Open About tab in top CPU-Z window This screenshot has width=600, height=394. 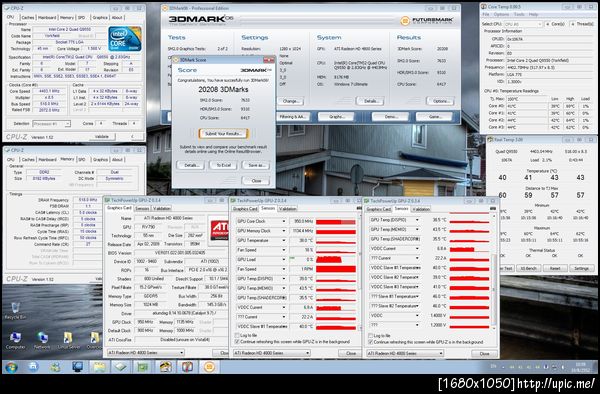coord(117,18)
